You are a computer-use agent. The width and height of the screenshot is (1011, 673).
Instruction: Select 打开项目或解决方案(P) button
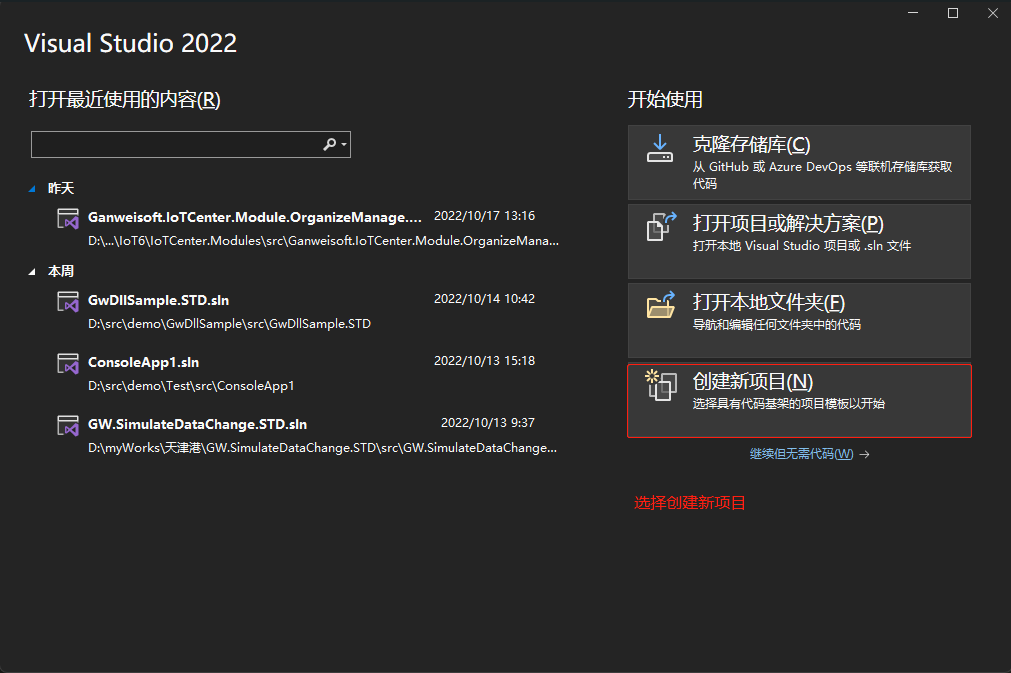(799, 242)
